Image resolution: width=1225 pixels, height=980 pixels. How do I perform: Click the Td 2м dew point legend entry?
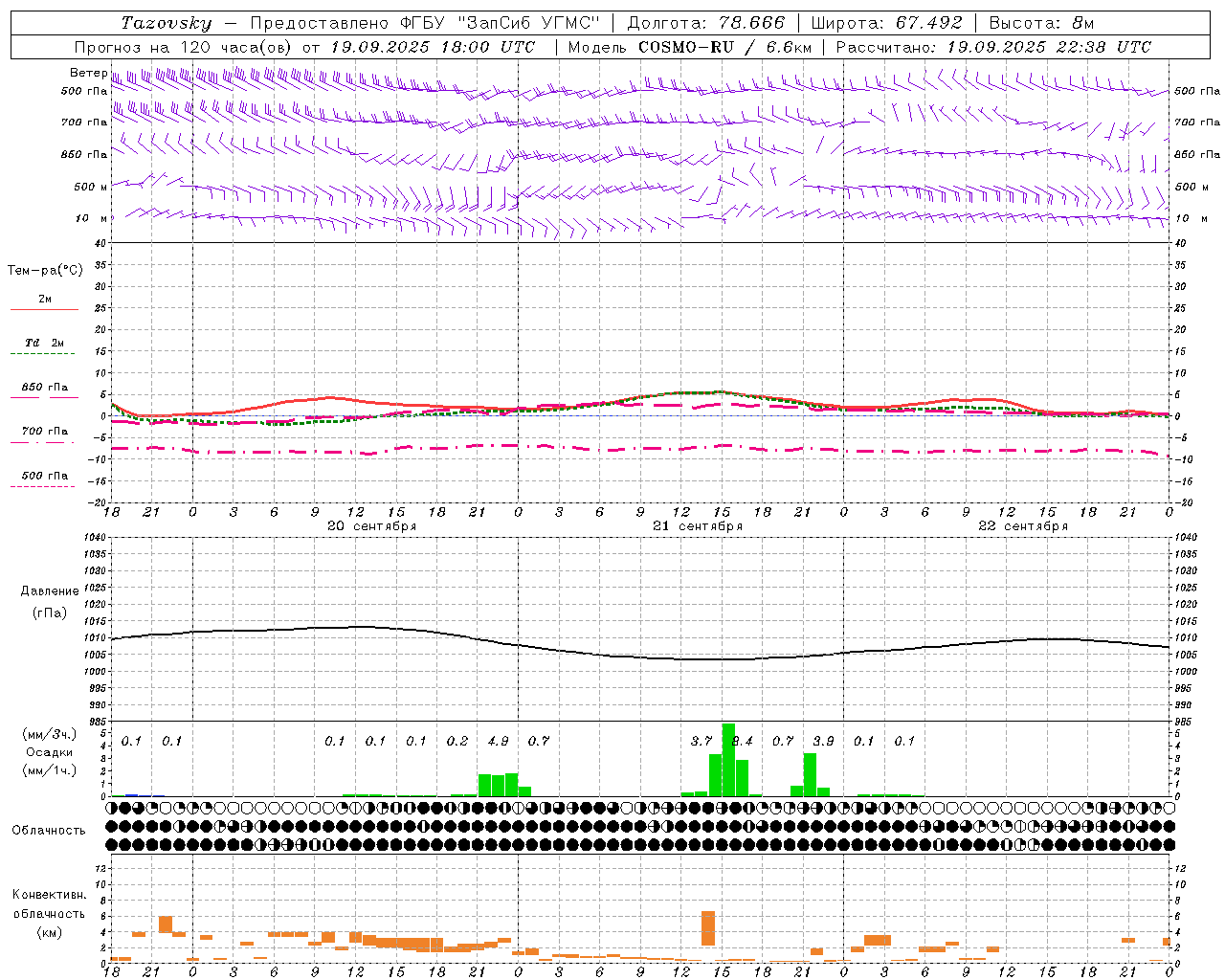click(44, 343)
